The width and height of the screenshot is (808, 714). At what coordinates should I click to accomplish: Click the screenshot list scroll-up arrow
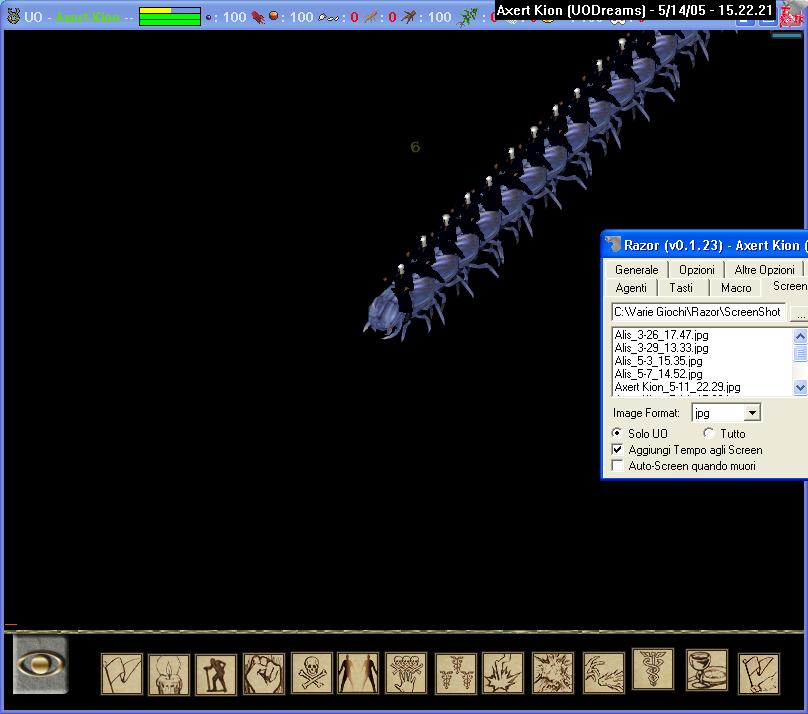tap(800, 336)
